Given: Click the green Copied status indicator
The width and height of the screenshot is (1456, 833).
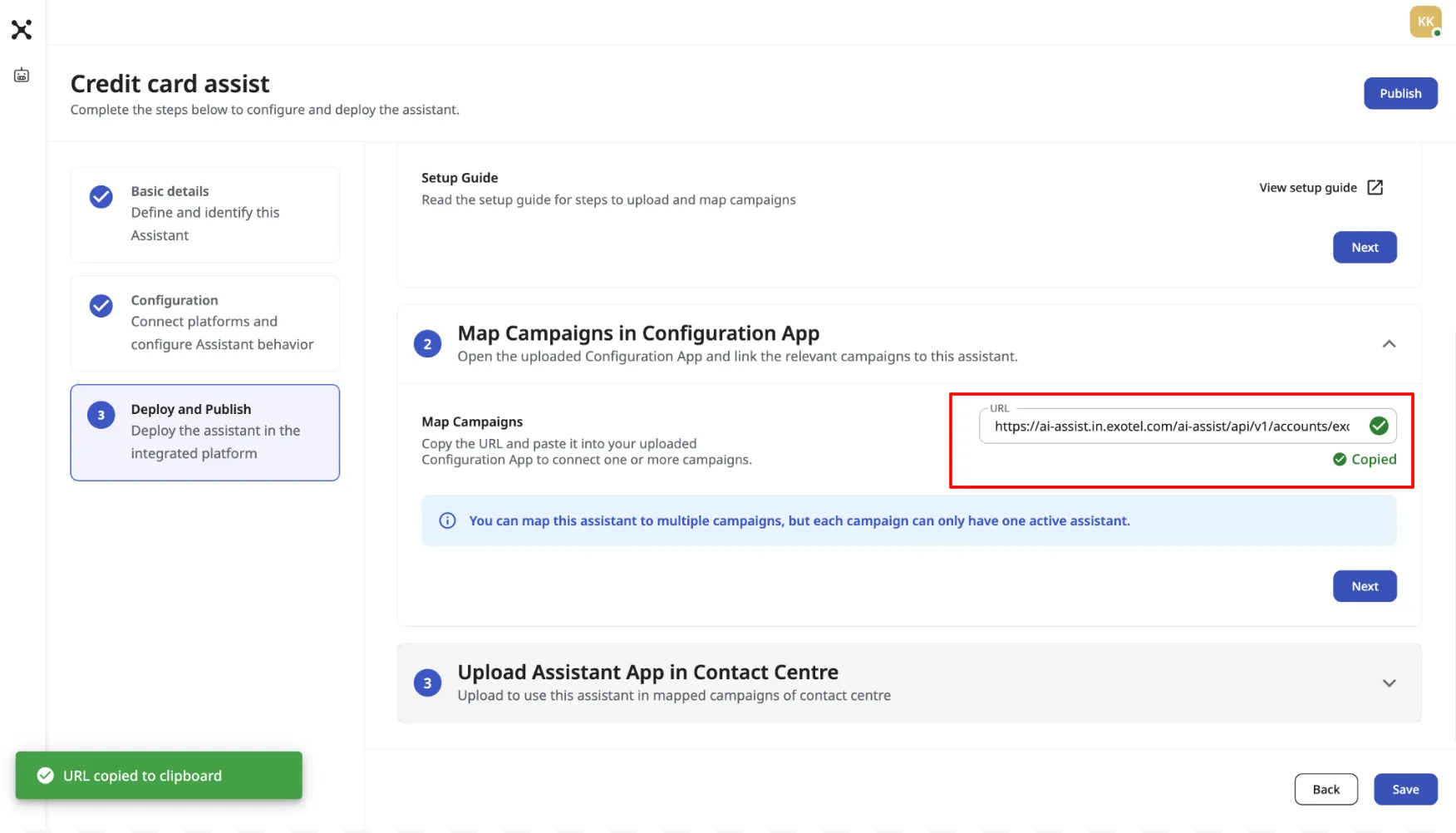Looking at the screenshot, I should coord(1365,459).
